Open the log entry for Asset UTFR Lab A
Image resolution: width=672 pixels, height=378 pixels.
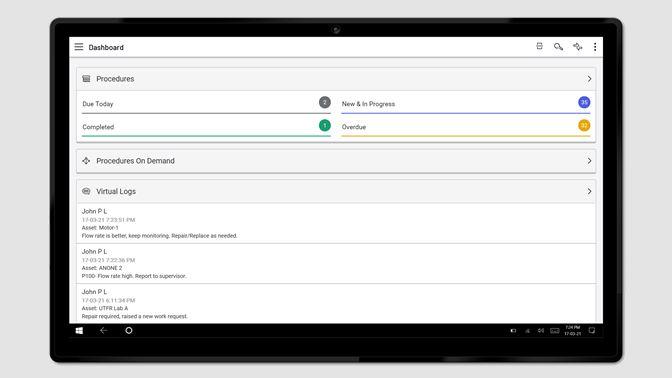(x=336, y=303)
